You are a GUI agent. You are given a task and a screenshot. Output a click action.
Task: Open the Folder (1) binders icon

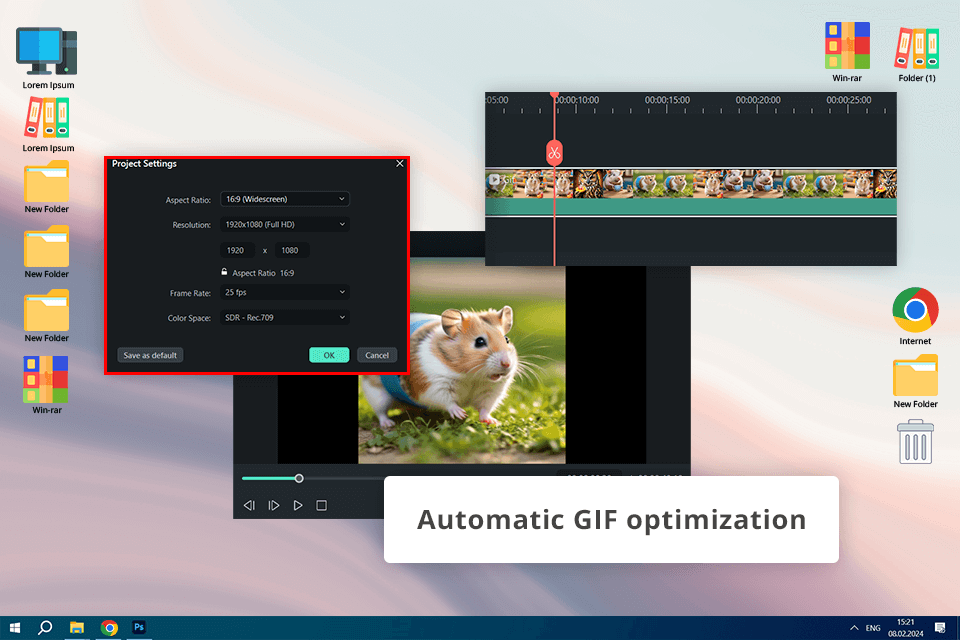[x=917, y=55]
